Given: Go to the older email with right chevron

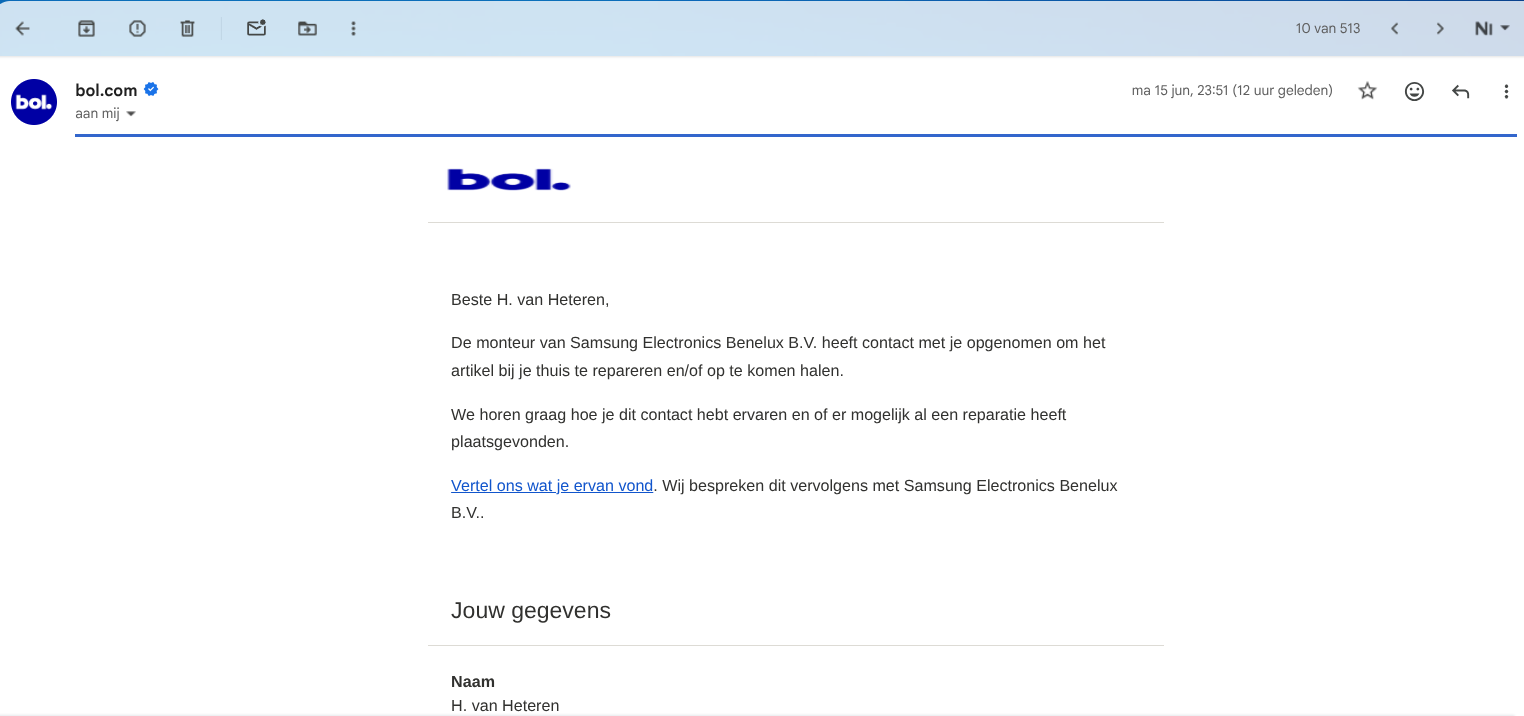Looking at the screenshot, I should (x=1440, y=28).
